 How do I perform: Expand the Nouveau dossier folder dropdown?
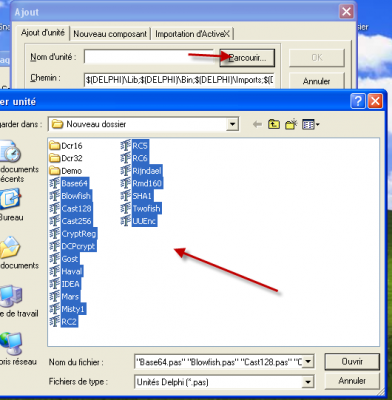(x=232, y=124)
